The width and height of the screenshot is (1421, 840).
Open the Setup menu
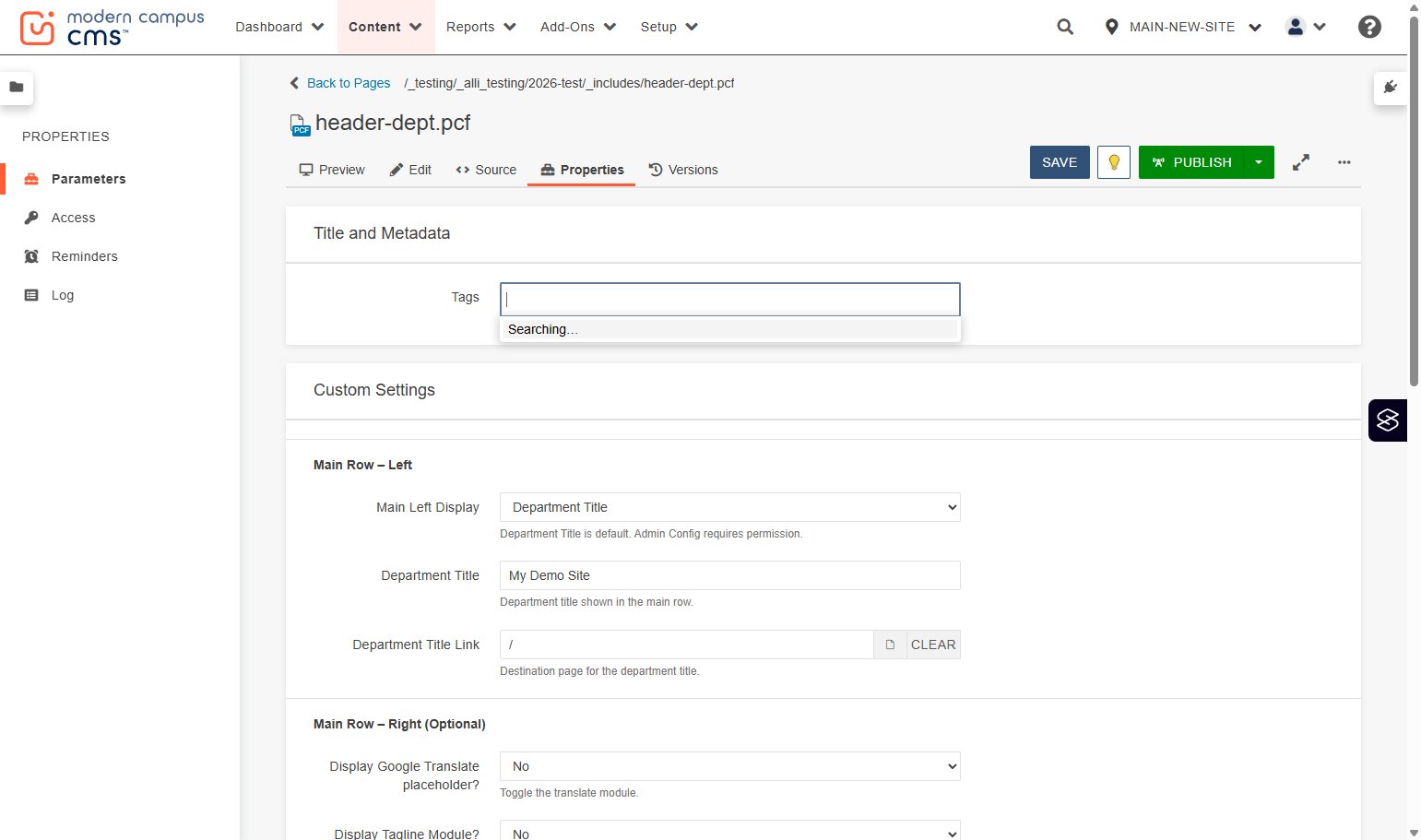pos(669,27)
